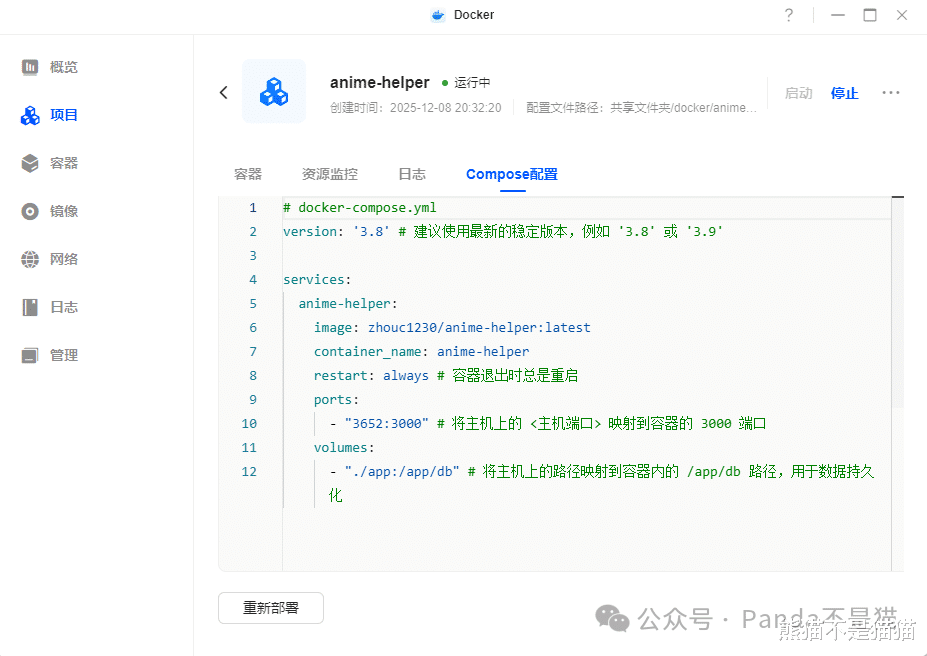Open the 镜像 images disc icon
The height and width of the screenshot is (656, 927).
pos(30,211)
